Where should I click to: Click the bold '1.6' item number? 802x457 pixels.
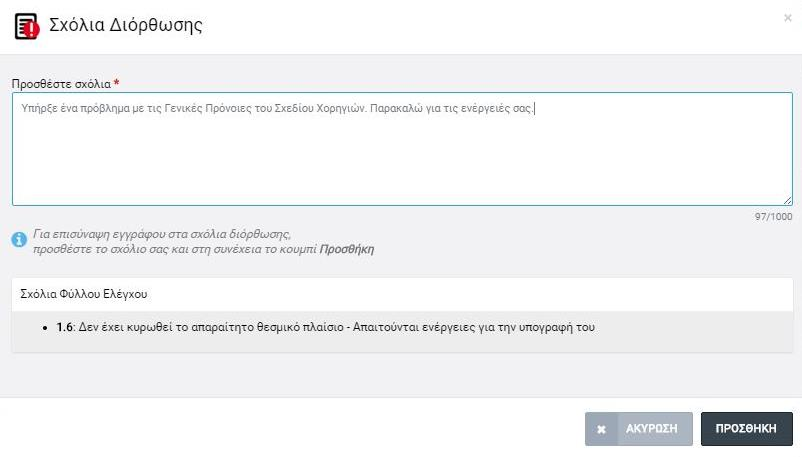point(64,328)
